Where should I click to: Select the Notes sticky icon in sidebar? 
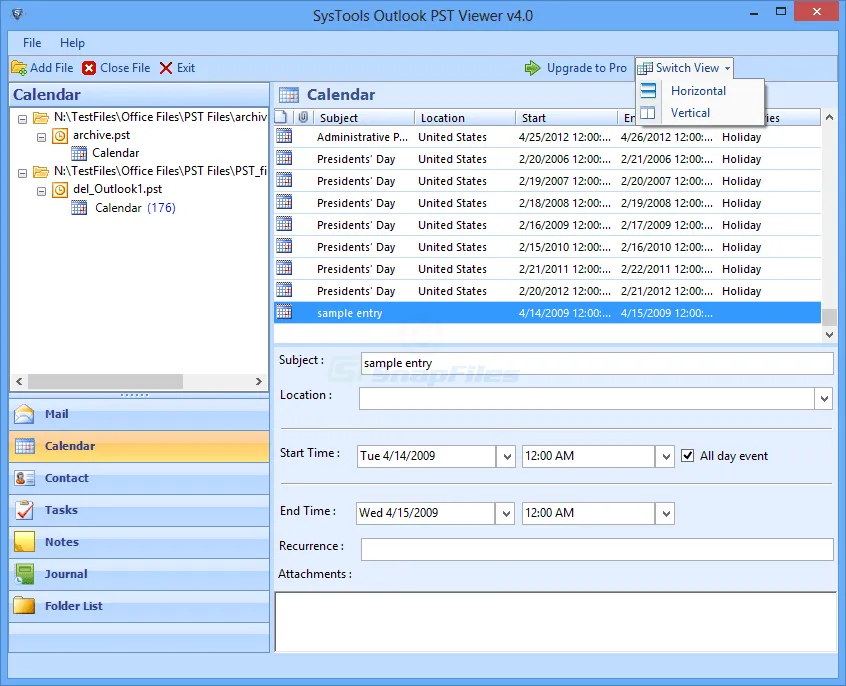coord(25,542)
